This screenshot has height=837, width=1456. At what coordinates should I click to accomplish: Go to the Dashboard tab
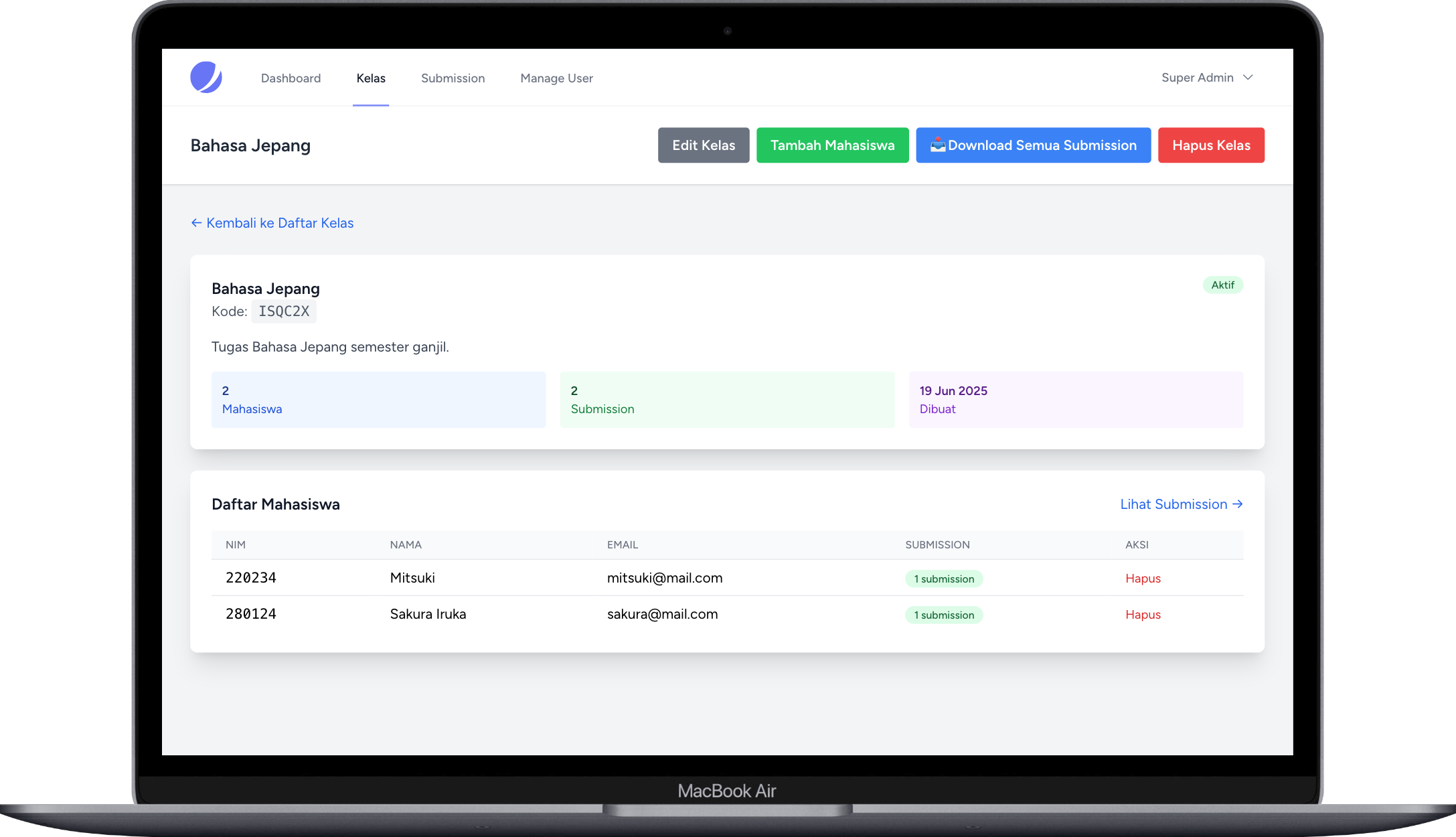pyautogui.click(x=291, y=78)
